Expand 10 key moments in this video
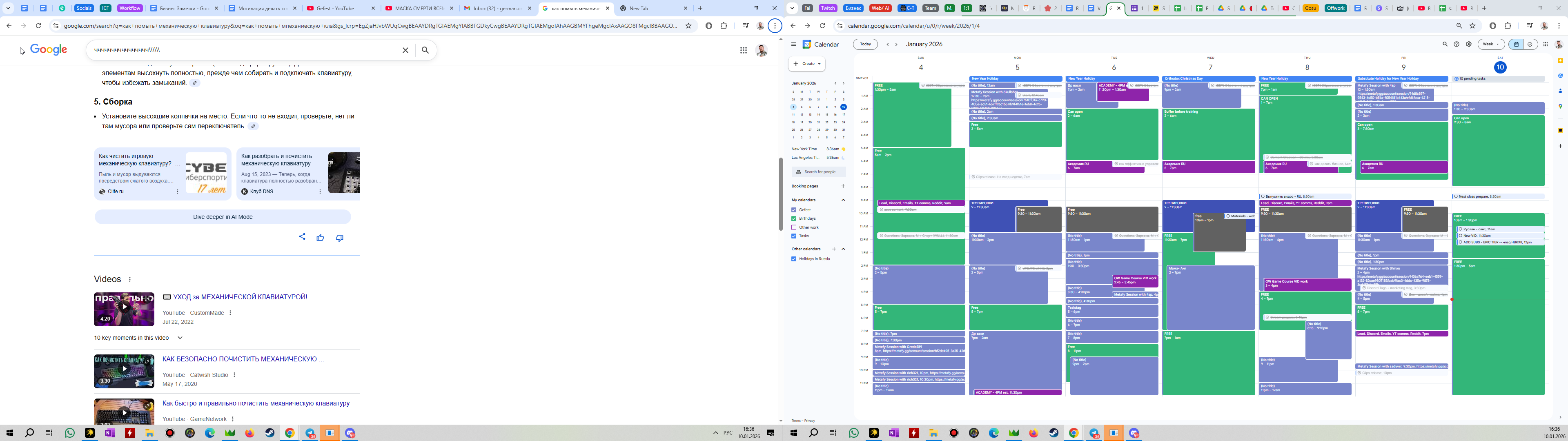The width and height of the screenshot is (1568, 441). pos(180,337)
